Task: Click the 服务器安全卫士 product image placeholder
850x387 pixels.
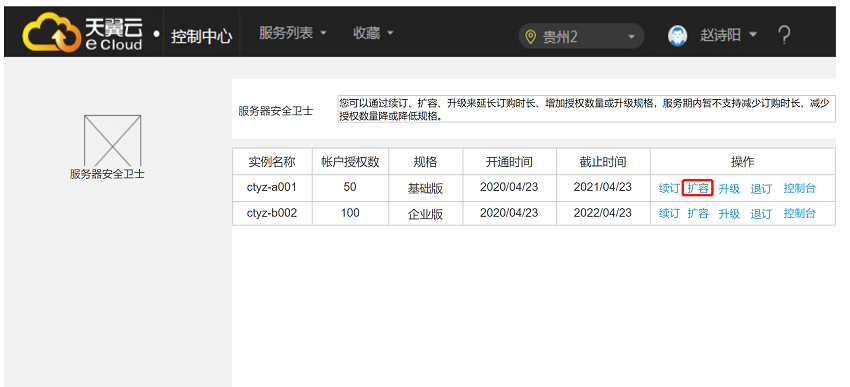Action: pyautogui.click(x=112, y=140)
